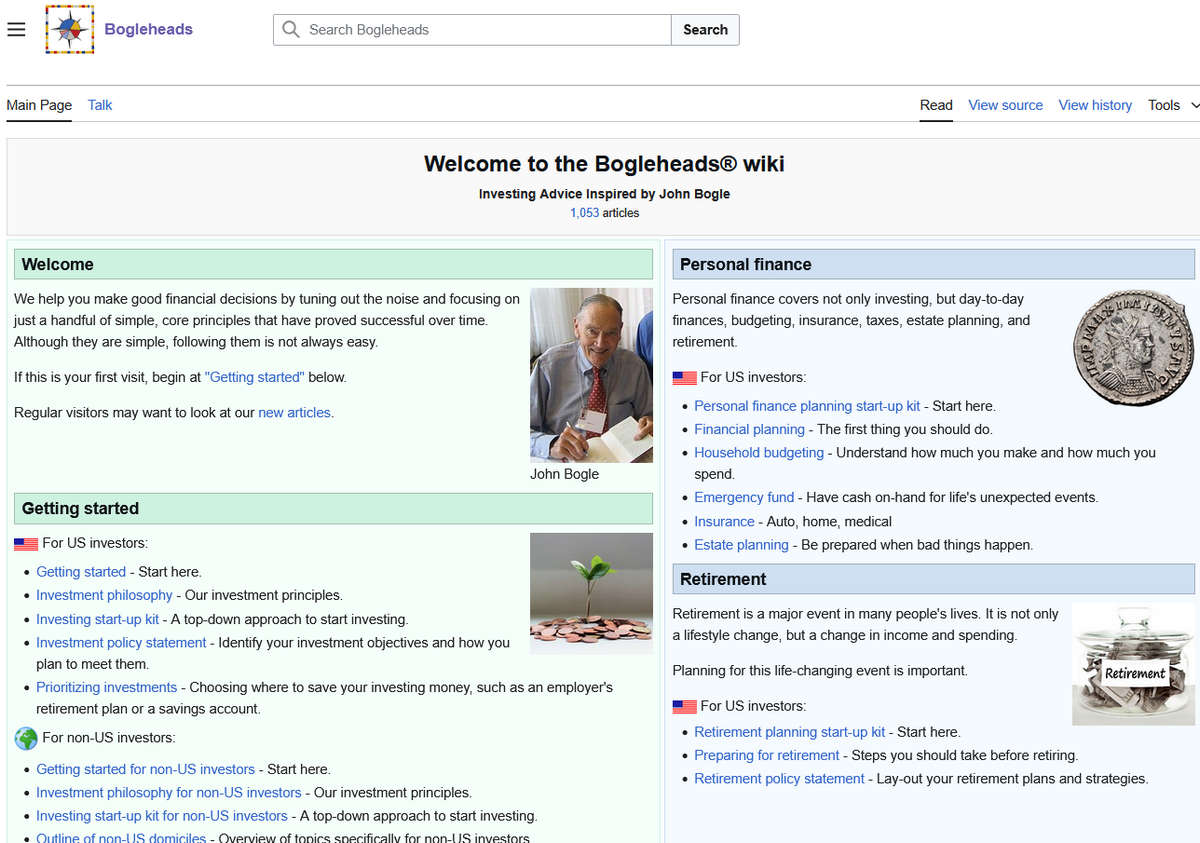Click the US flag in Retirement section
1200x843 pixels.
pyautogui.click(x=684, y=706)
